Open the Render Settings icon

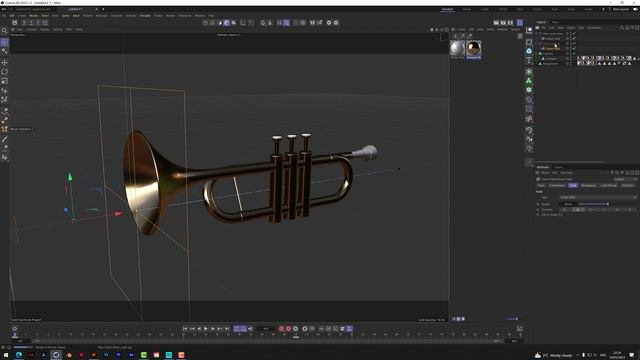(510, 23)
